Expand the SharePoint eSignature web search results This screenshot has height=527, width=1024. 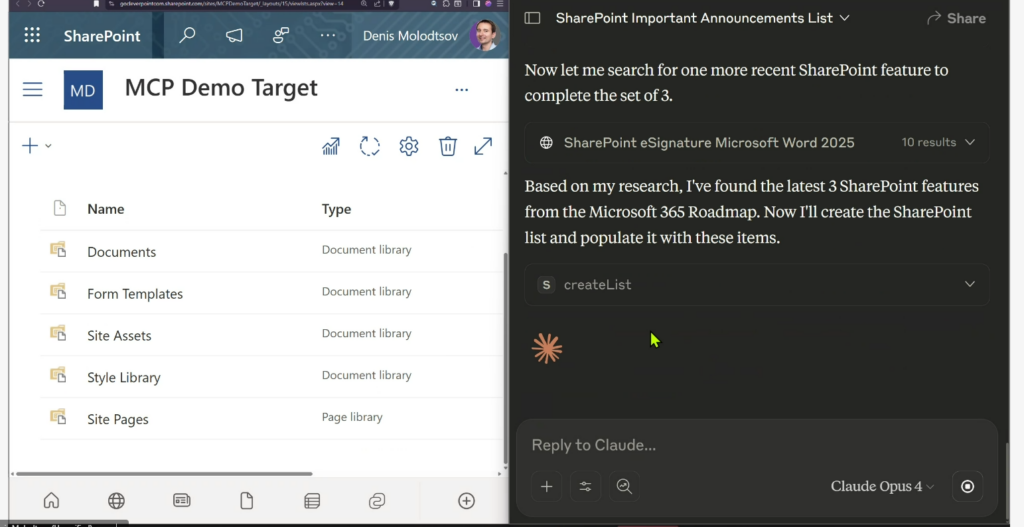[757, 142]
